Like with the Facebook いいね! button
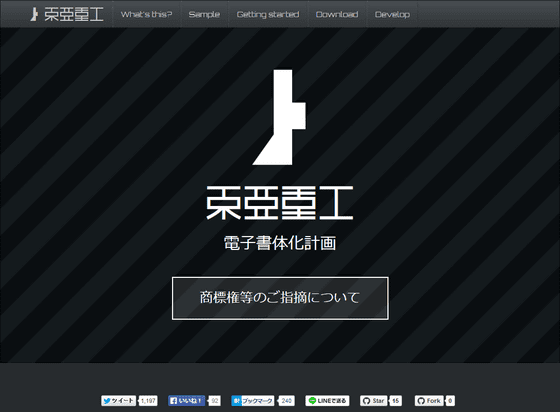This screenshot has width=560, height=412. (x=186, y=401)
